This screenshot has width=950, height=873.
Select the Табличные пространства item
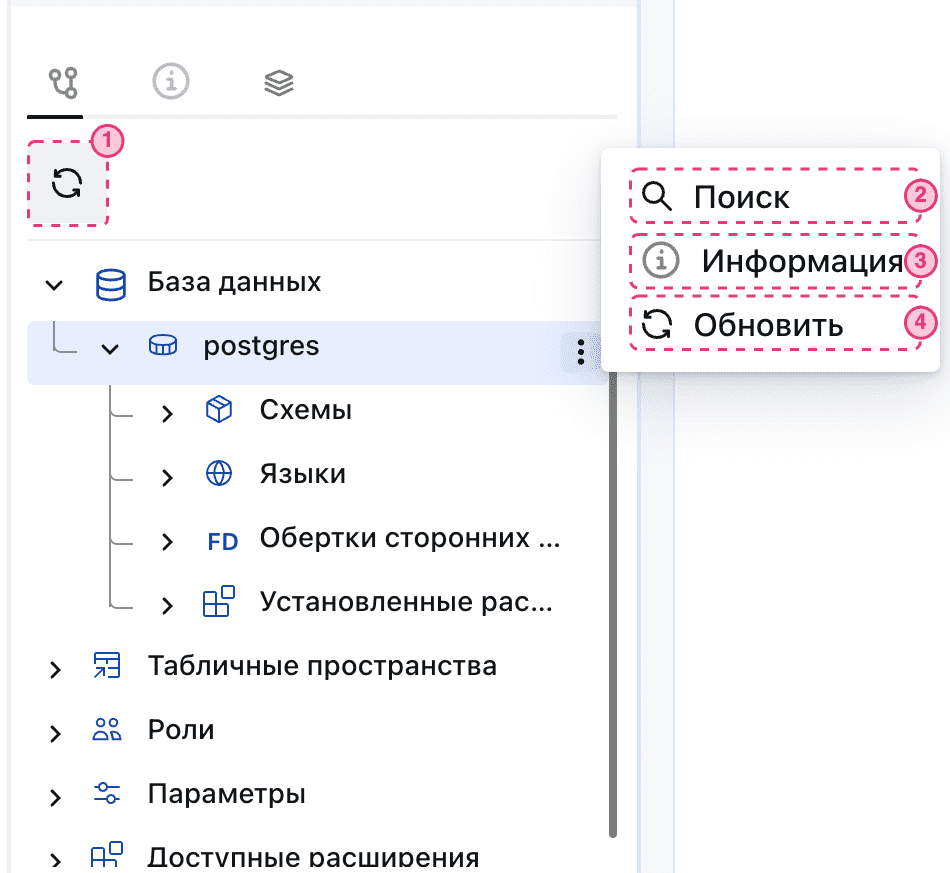(322, 666)
